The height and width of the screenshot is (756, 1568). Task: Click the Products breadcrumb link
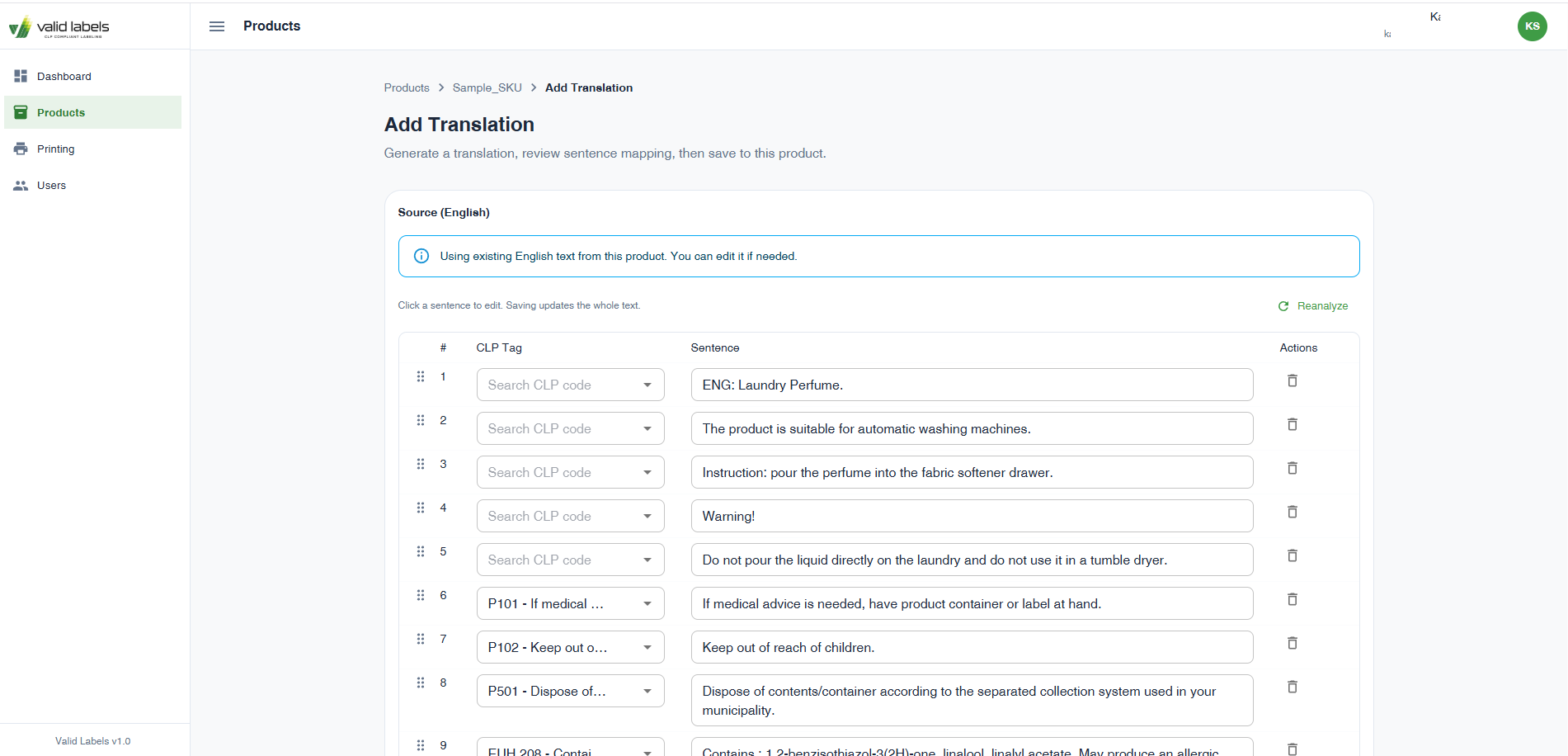pyautogui.click(x=406, y=87)
